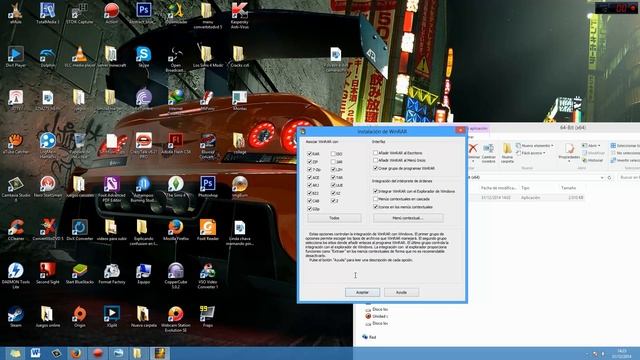Screen dimensions: 640x360
Task: Open Webcam Station Evolution shortcut
Action: [176, 319]
